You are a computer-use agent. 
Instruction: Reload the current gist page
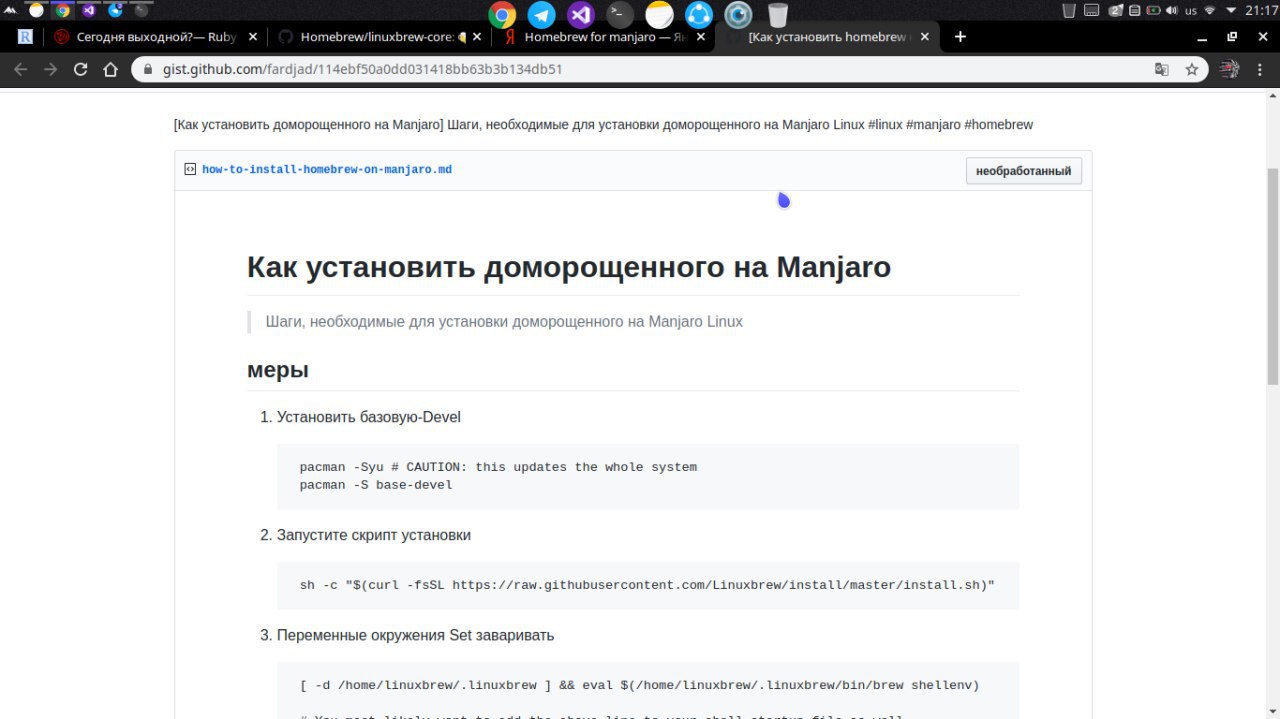pyautogui.click(x=81, y=70)
